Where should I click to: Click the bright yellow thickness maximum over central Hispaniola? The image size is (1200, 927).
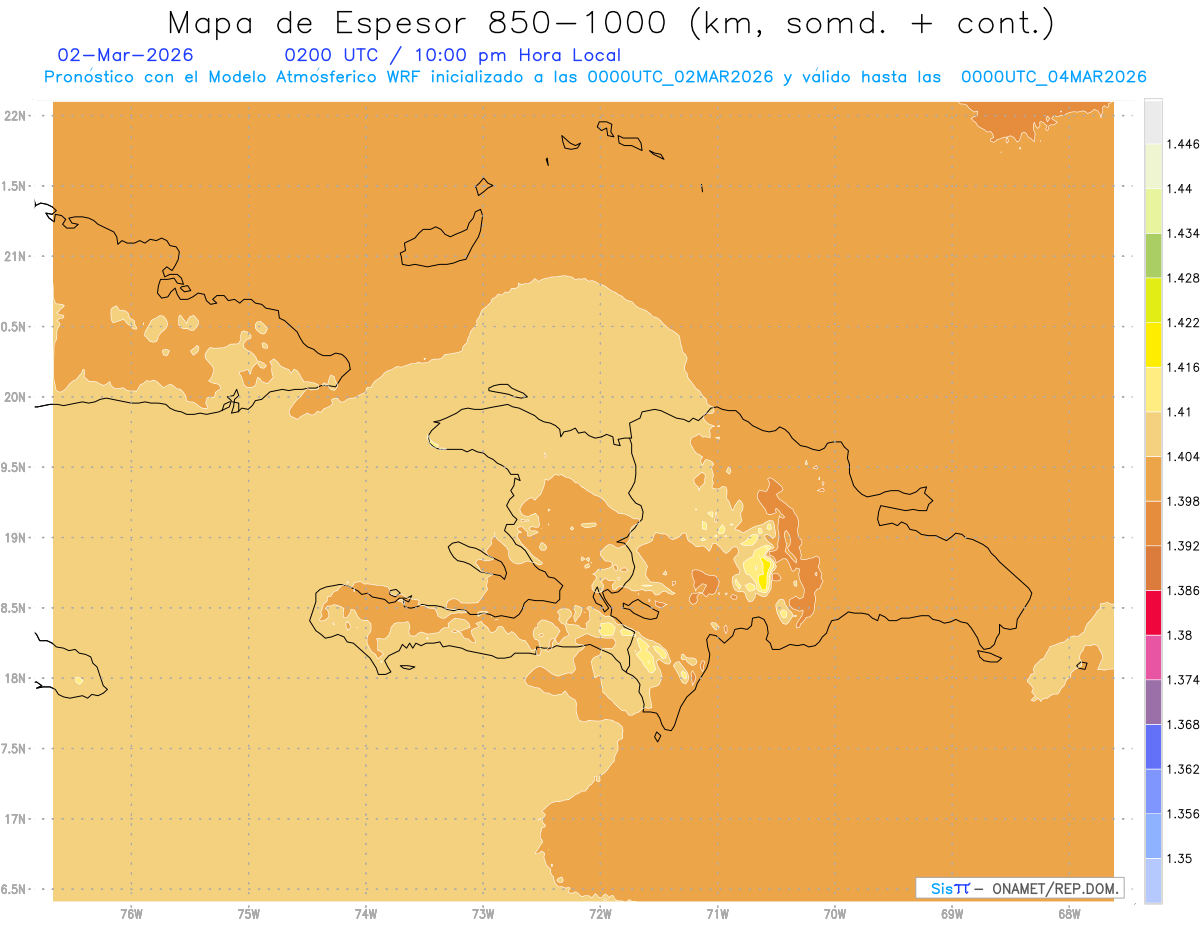click(x=765, y=575)
